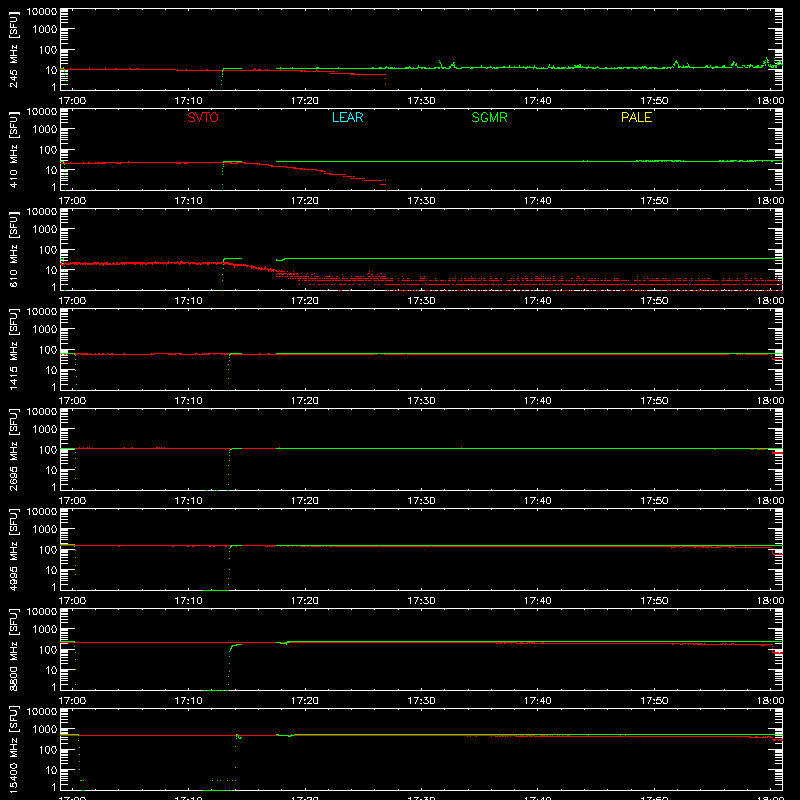The image size is (800, 800).
Task: Click the 1000 y-axis value on 4995 MHz panel
Action: (45, 530)
